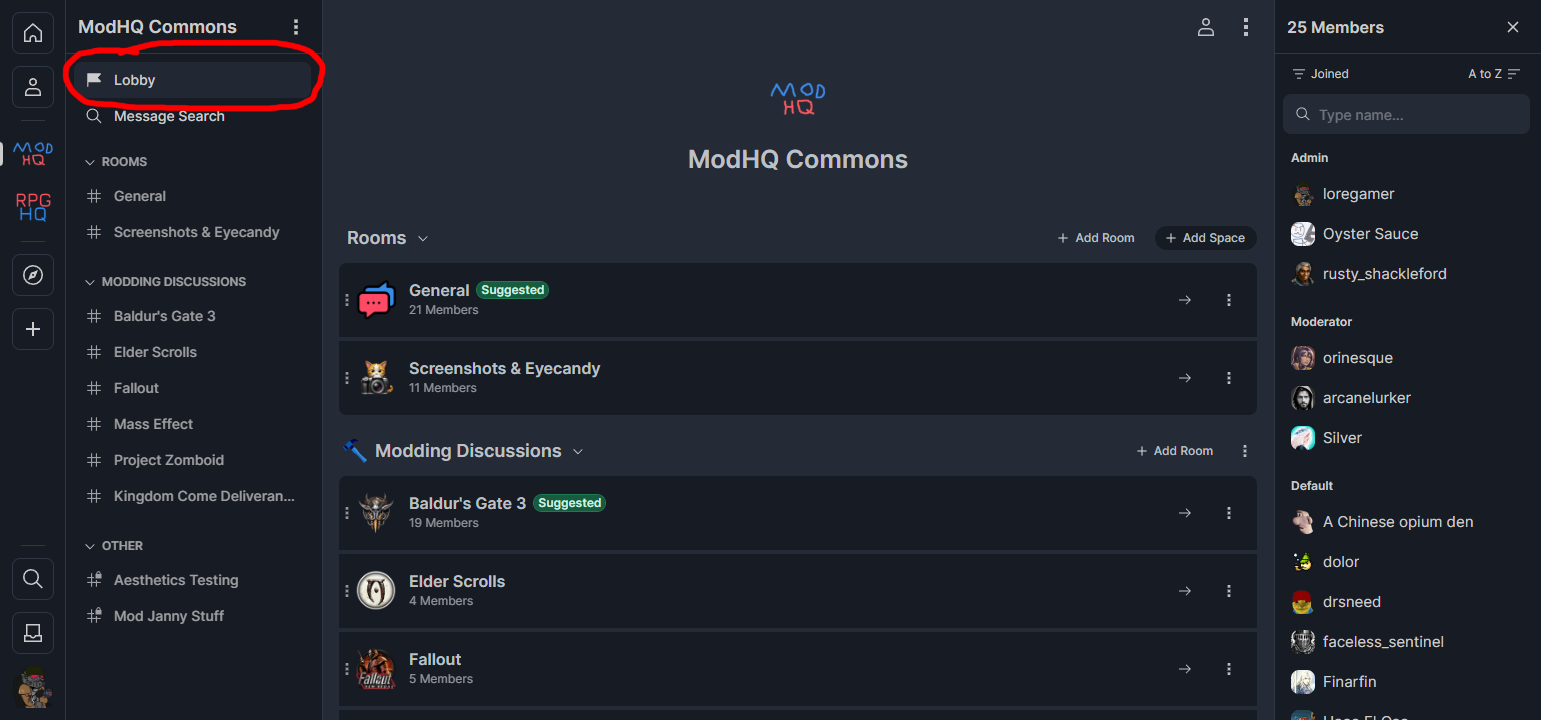Click the Add Space button
This screenshot has height=720, width=1541.
coord(1205,238)
